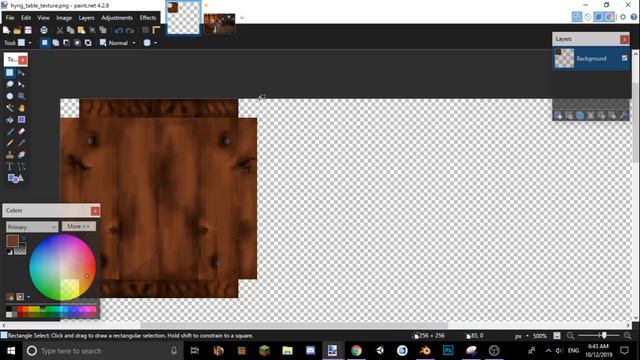This screenshot has height=360, width=640.
Task: Choose Subtract selection mode
Action: pyautogui.click(x=67, y=43)
